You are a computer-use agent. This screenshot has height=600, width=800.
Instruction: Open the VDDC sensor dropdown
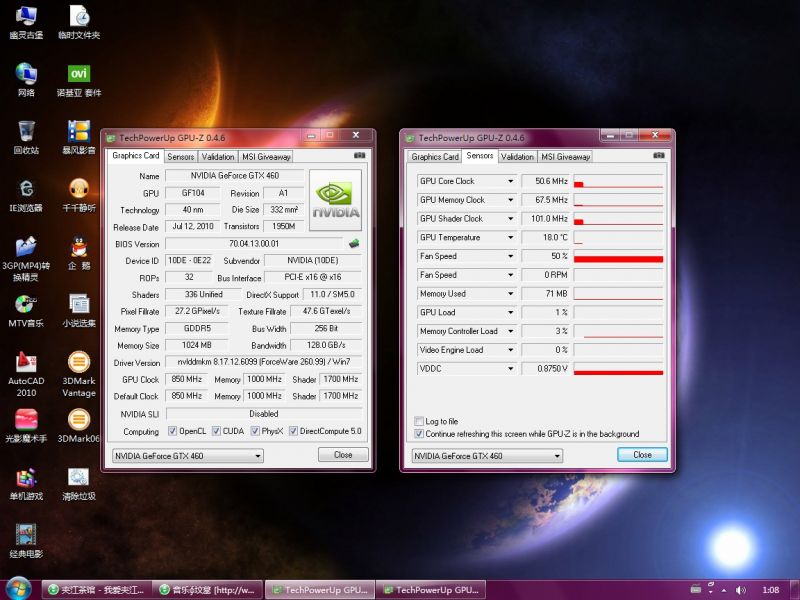[510, 368]
